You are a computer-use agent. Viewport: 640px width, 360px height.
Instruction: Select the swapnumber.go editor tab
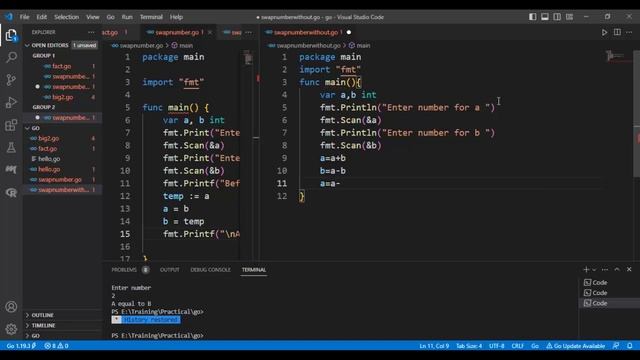coord(176,32)
